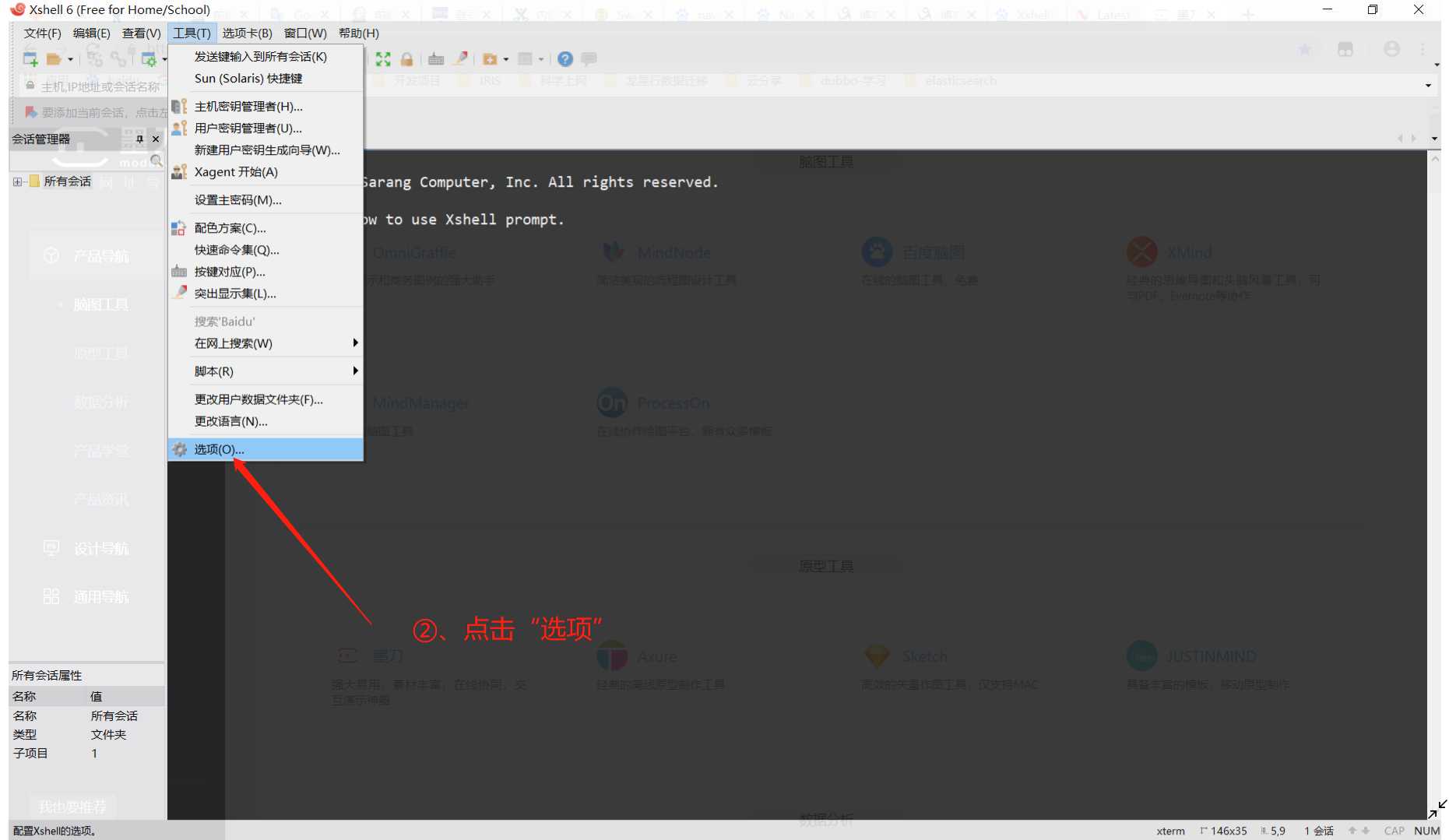Open the 窗口(W) menu

[x=305, y=33]
